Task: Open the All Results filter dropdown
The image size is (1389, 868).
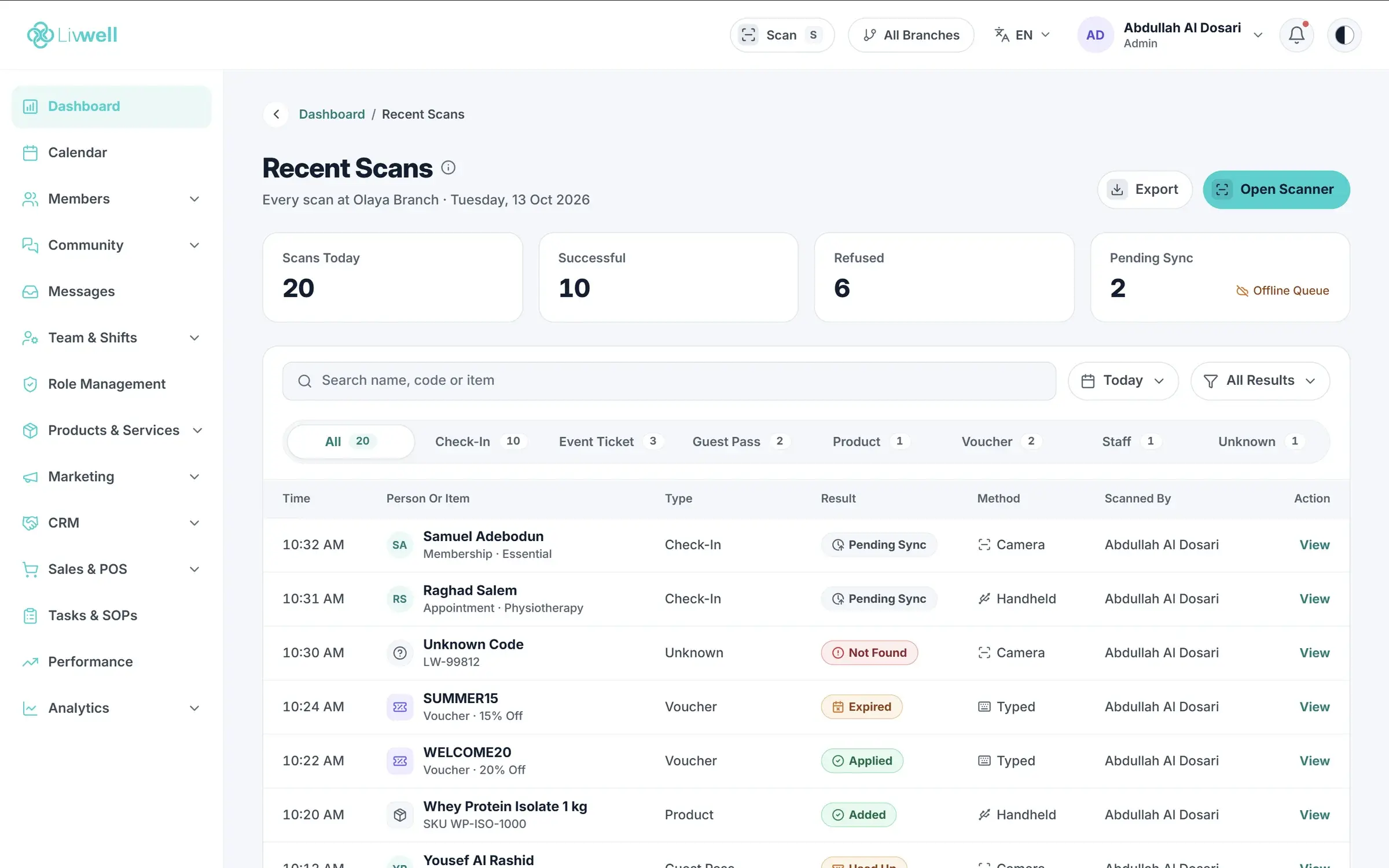Action: click(1260, 381)
